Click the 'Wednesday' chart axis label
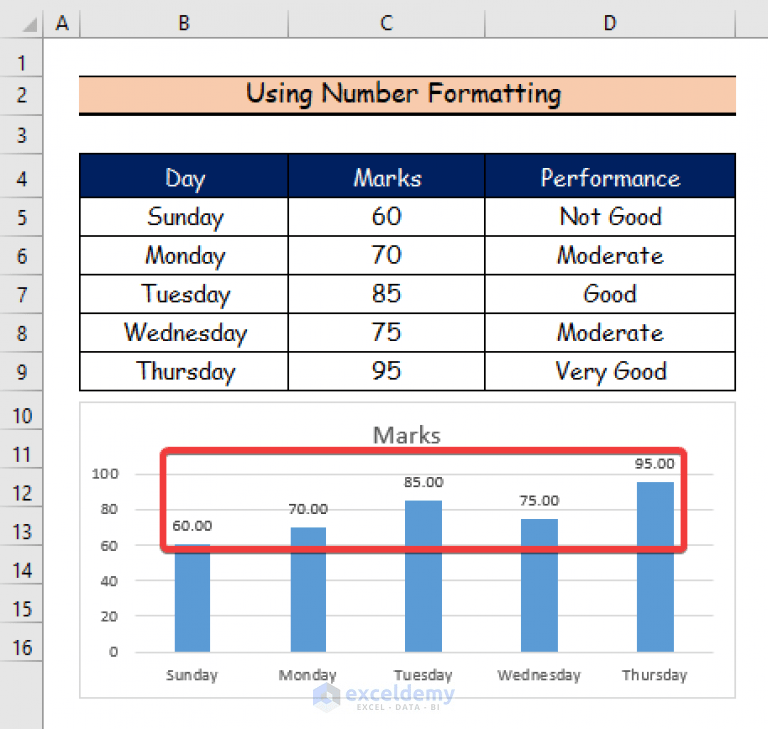Viewport: 768px width, 729px height. click(x=539, y=675)
